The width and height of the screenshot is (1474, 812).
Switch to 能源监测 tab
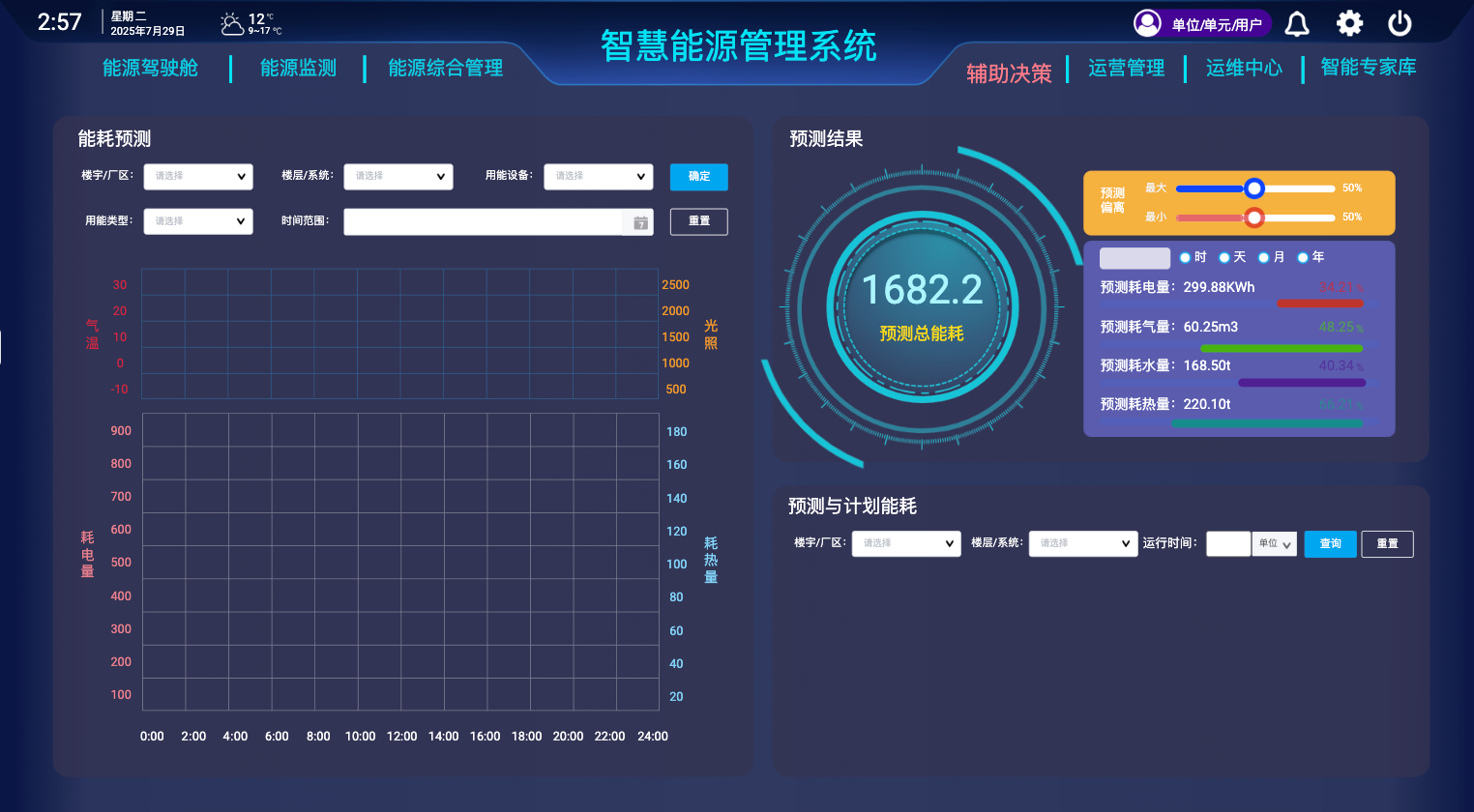pos(298,68)
